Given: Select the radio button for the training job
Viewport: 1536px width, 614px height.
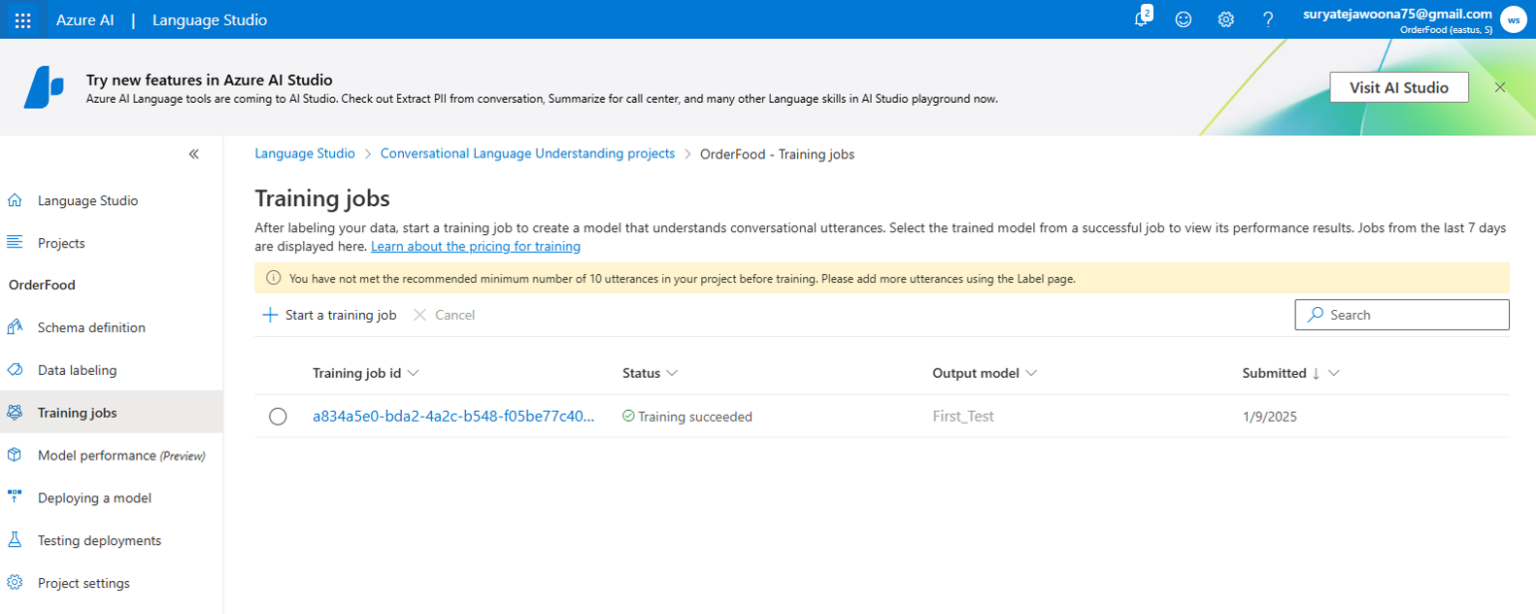Looking at the screenshot, I should tap(277, 416).
